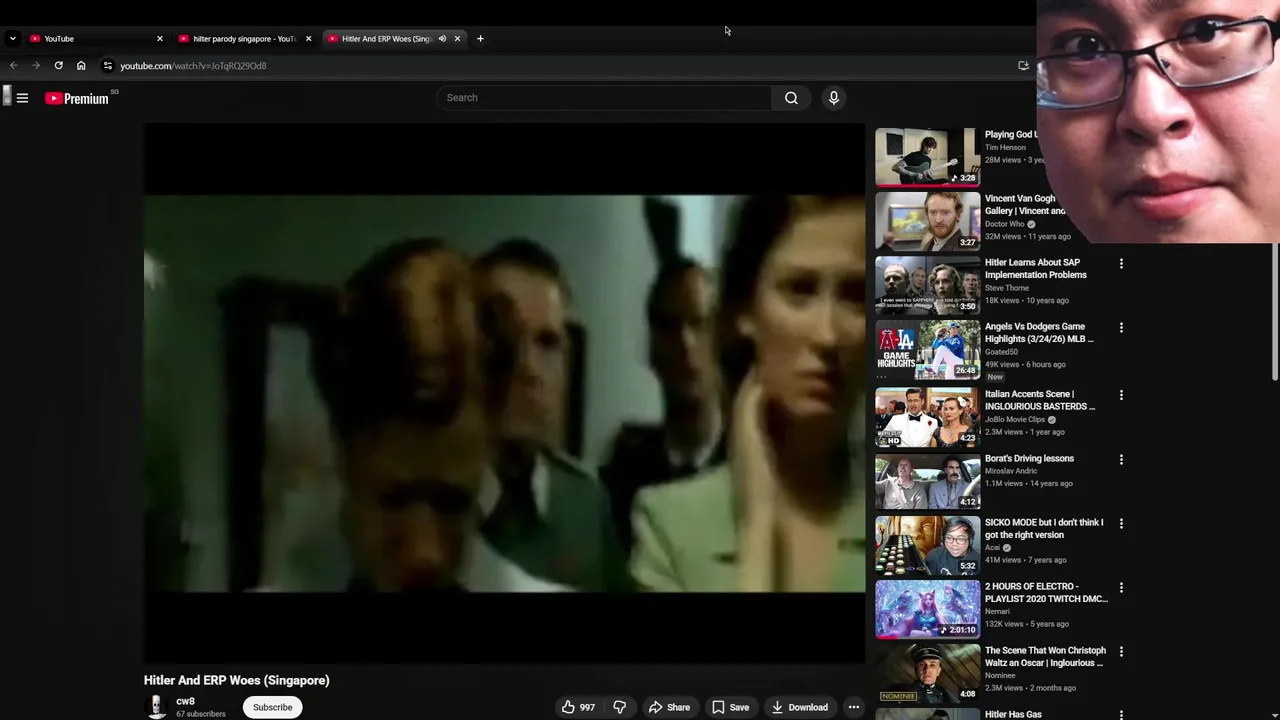This screenshot has height=720, width=1280.
Task: Close the YouTube tab
Action: coord(159,39)
